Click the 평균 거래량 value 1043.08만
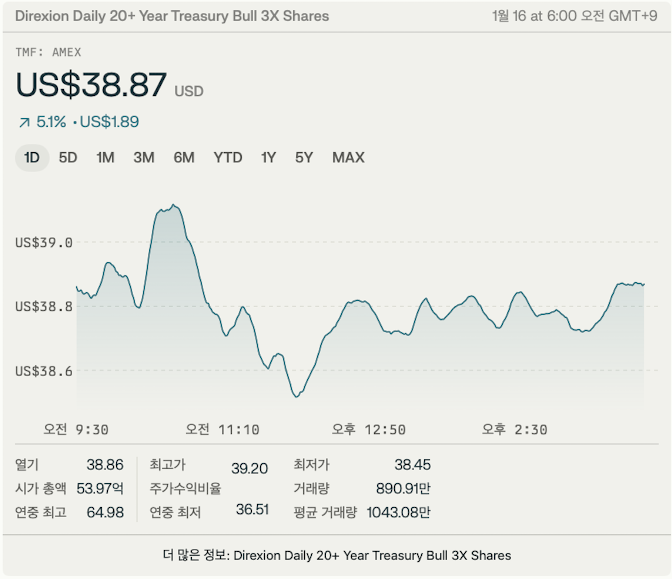Screen dimensions: 672x579 pyautogui.click(x=399, y=512)
